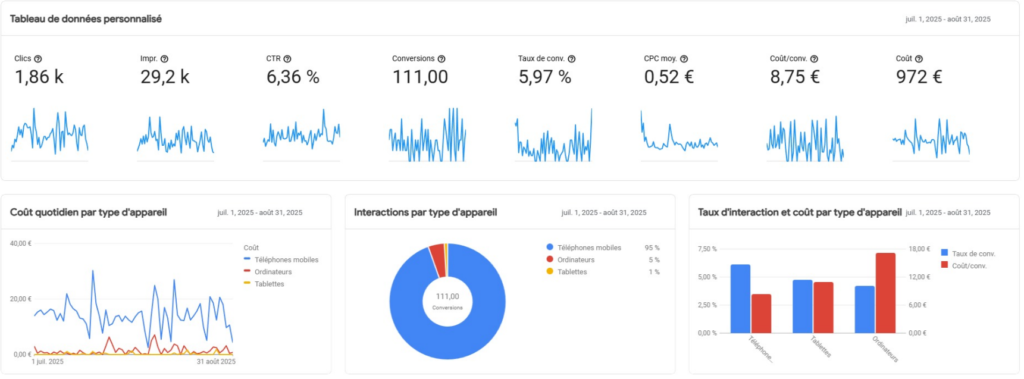Screen dimensions: 1024x379
Task: Open the help icon beside the Coût metric
Action: point(919,59)
